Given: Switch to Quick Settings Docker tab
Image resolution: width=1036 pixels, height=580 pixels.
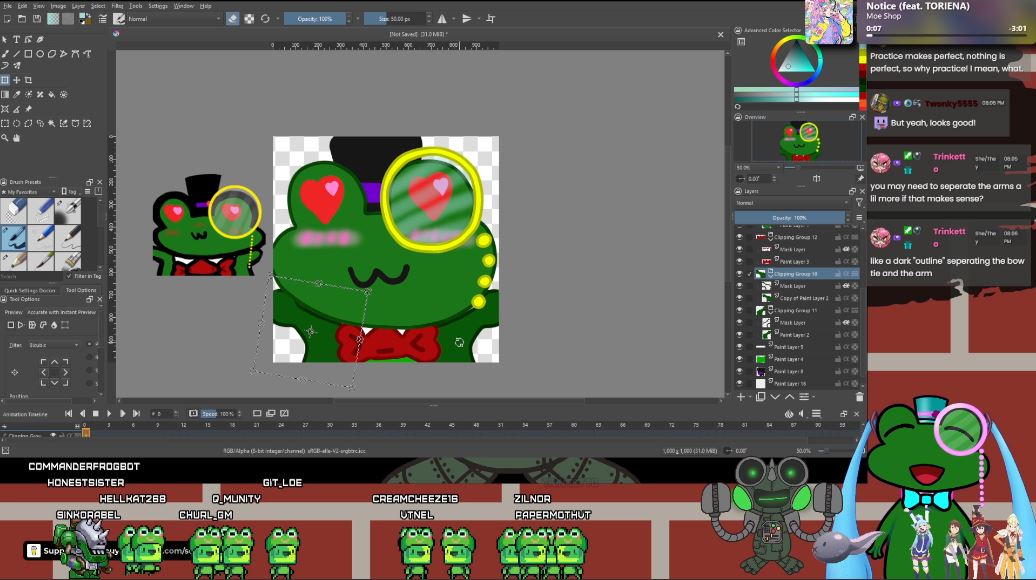Looking at the screenshot, I should click(29, 290).
